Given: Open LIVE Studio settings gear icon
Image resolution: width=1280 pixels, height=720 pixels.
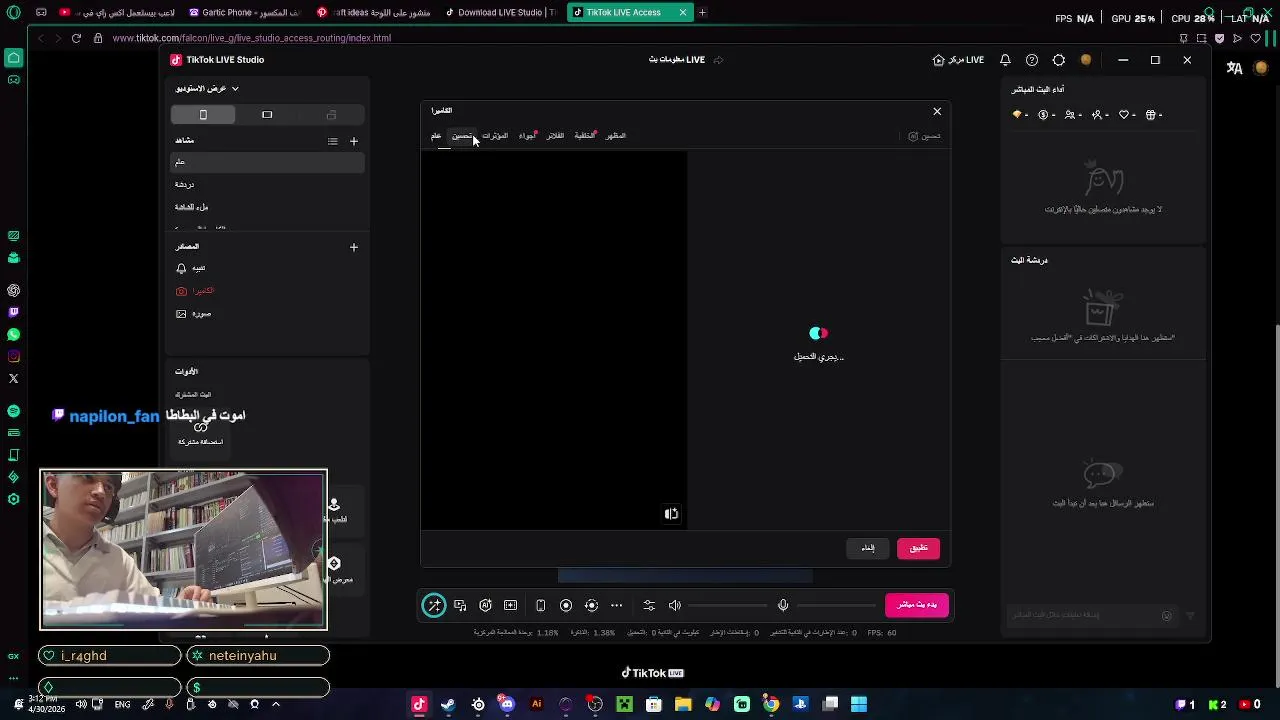Looking at the screenshot, I should [x=1059, y=60].
